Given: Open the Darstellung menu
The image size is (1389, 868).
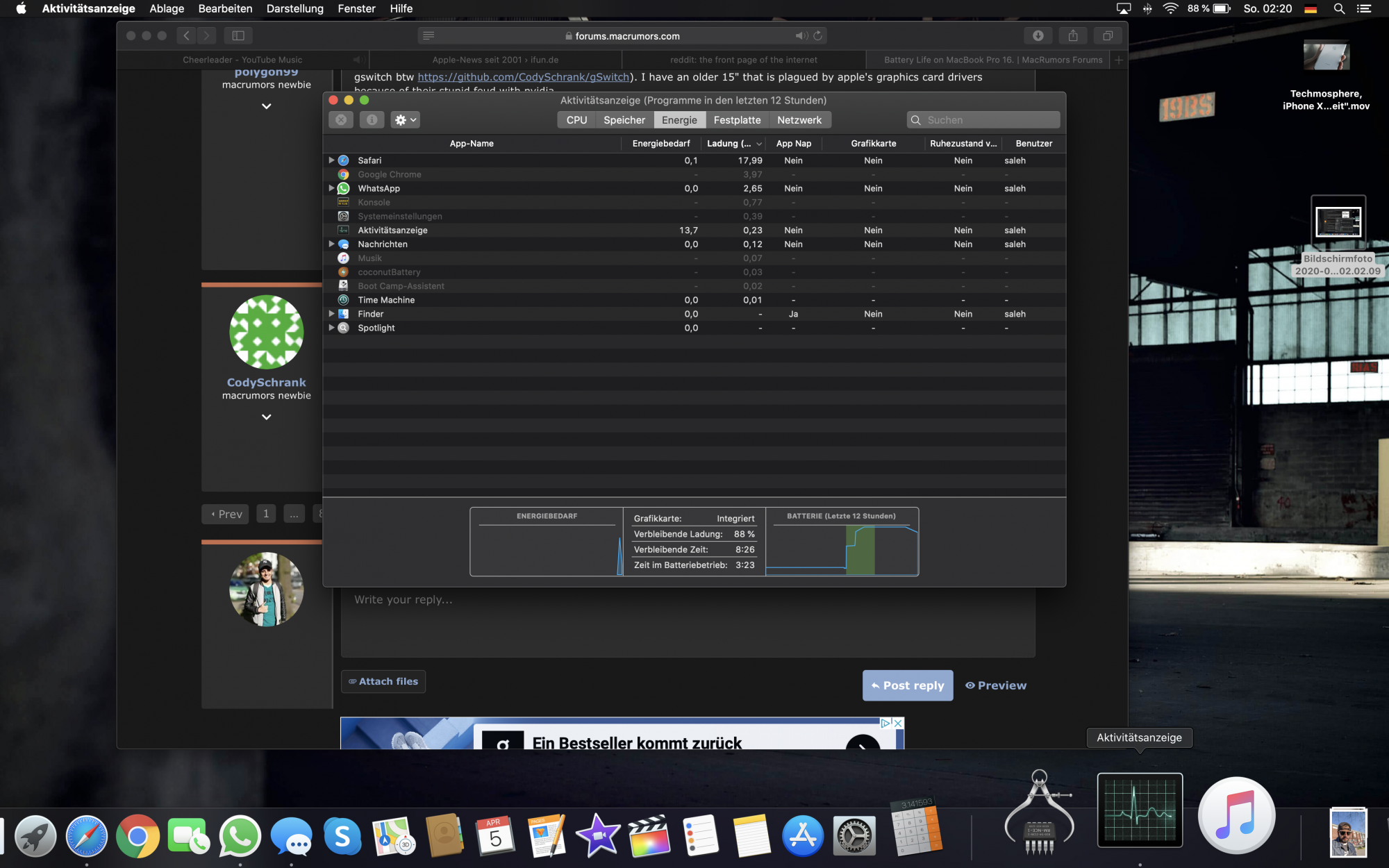Looking at the screenshot, I should pos(294,8).
